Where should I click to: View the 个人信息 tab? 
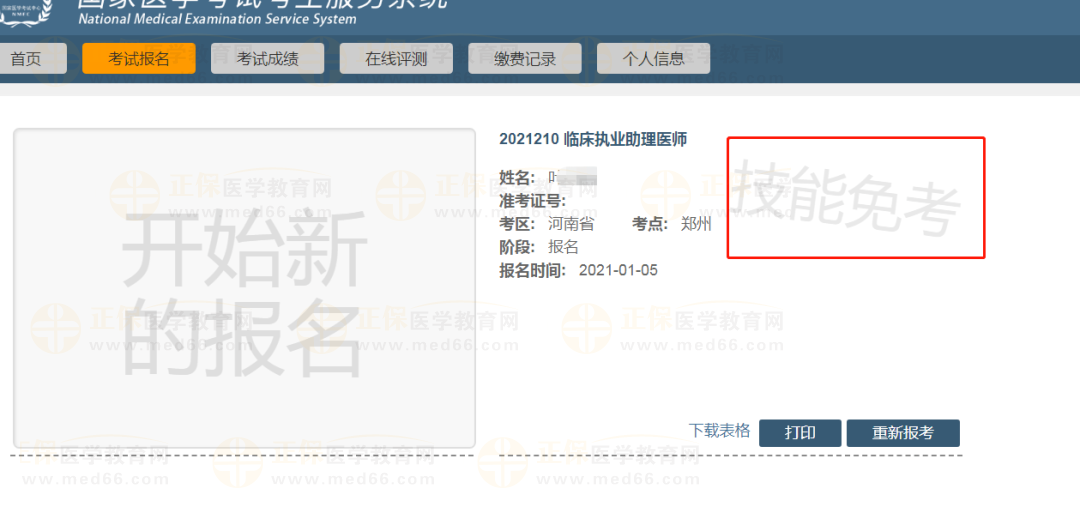(653, 59)
